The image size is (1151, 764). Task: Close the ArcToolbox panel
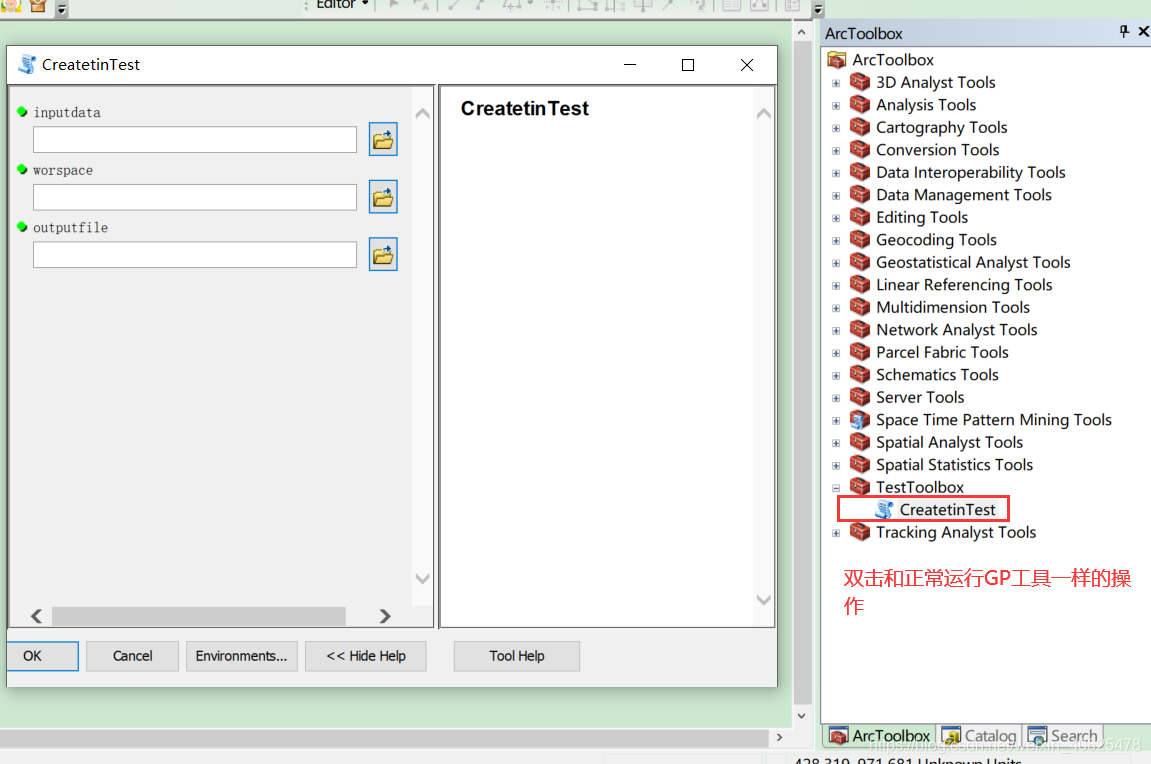(1143, 32)
